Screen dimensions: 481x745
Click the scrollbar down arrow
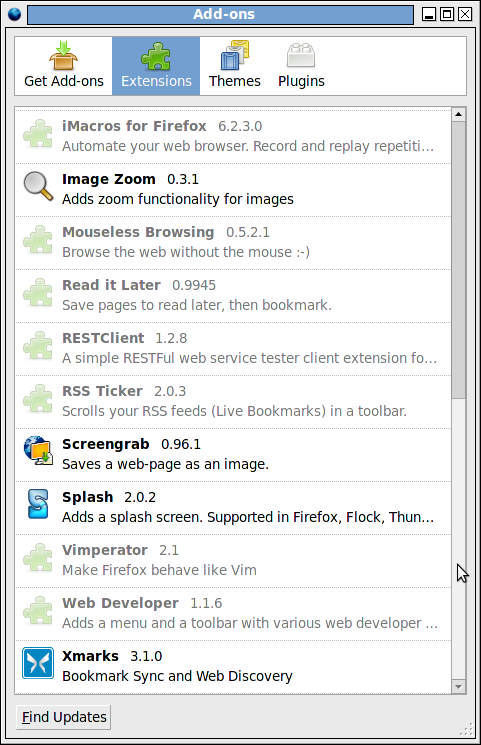[458, 687]
